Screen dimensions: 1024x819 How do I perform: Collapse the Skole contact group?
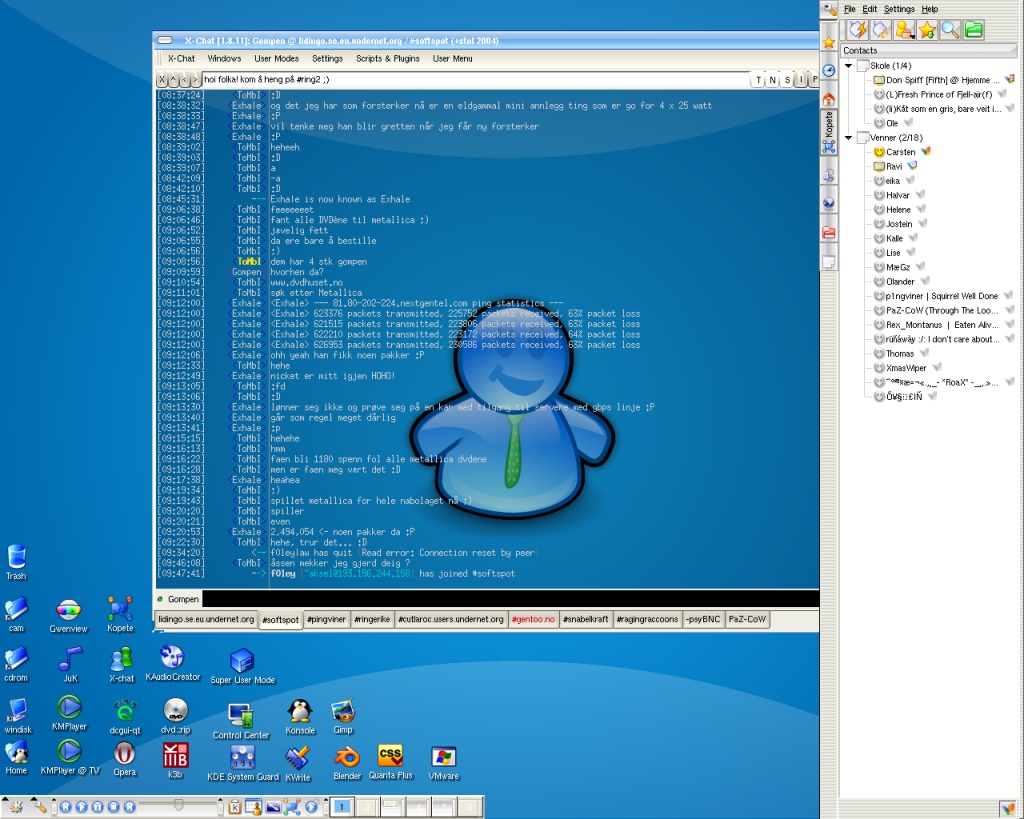point(848,66)
